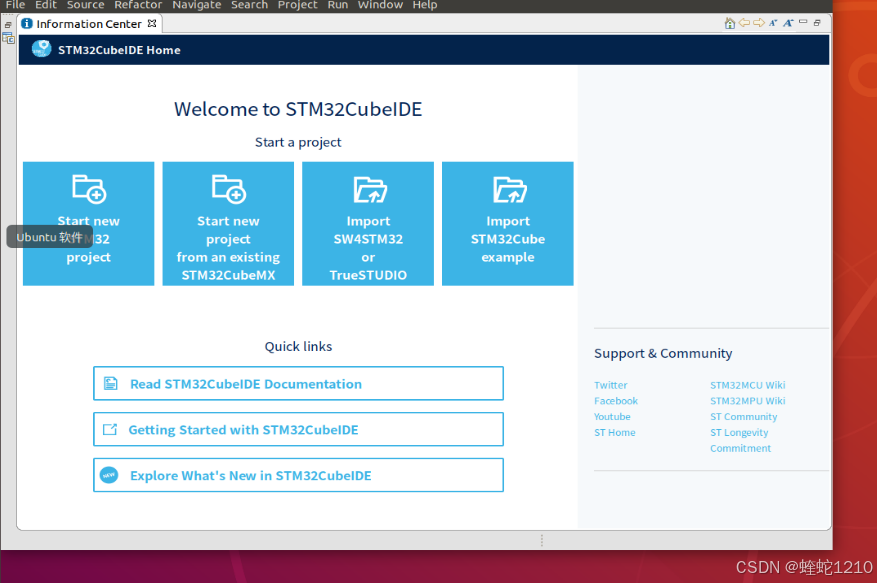Import STM32Cube example tile

tap(508, 224)
